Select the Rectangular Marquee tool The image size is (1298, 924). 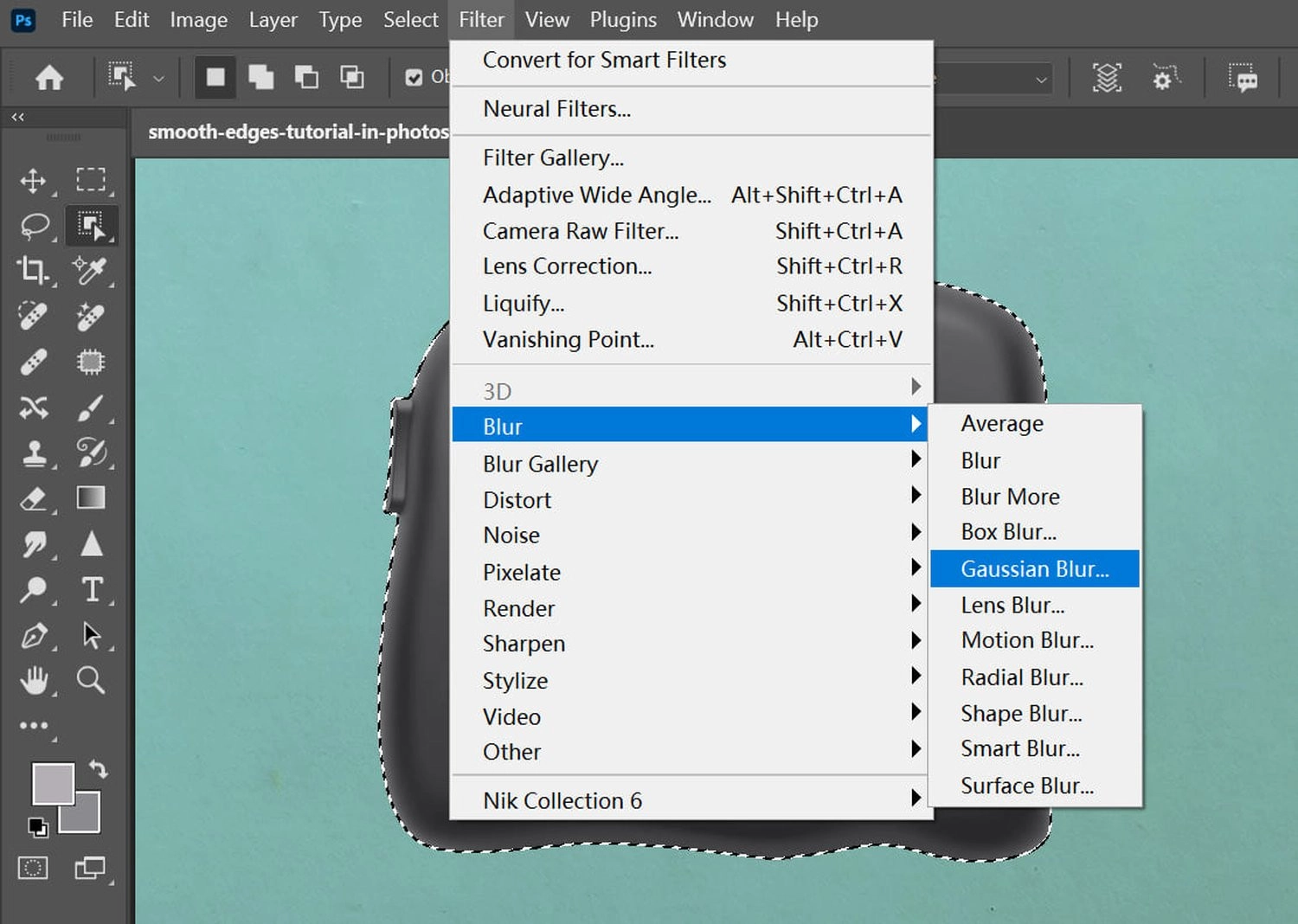pyautogui.click(x=91, y=179)
